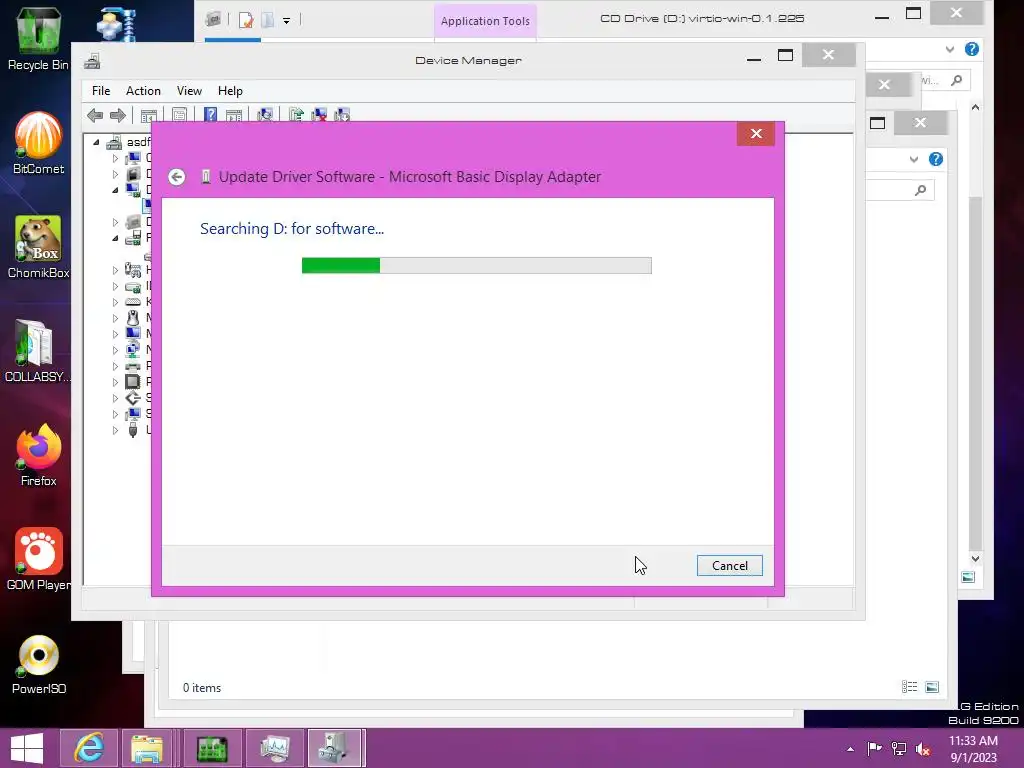1024x768 pixels.
Task: Expand the USB controllers node in device tree
Action: pyautogui.click(x=116, y=430)
